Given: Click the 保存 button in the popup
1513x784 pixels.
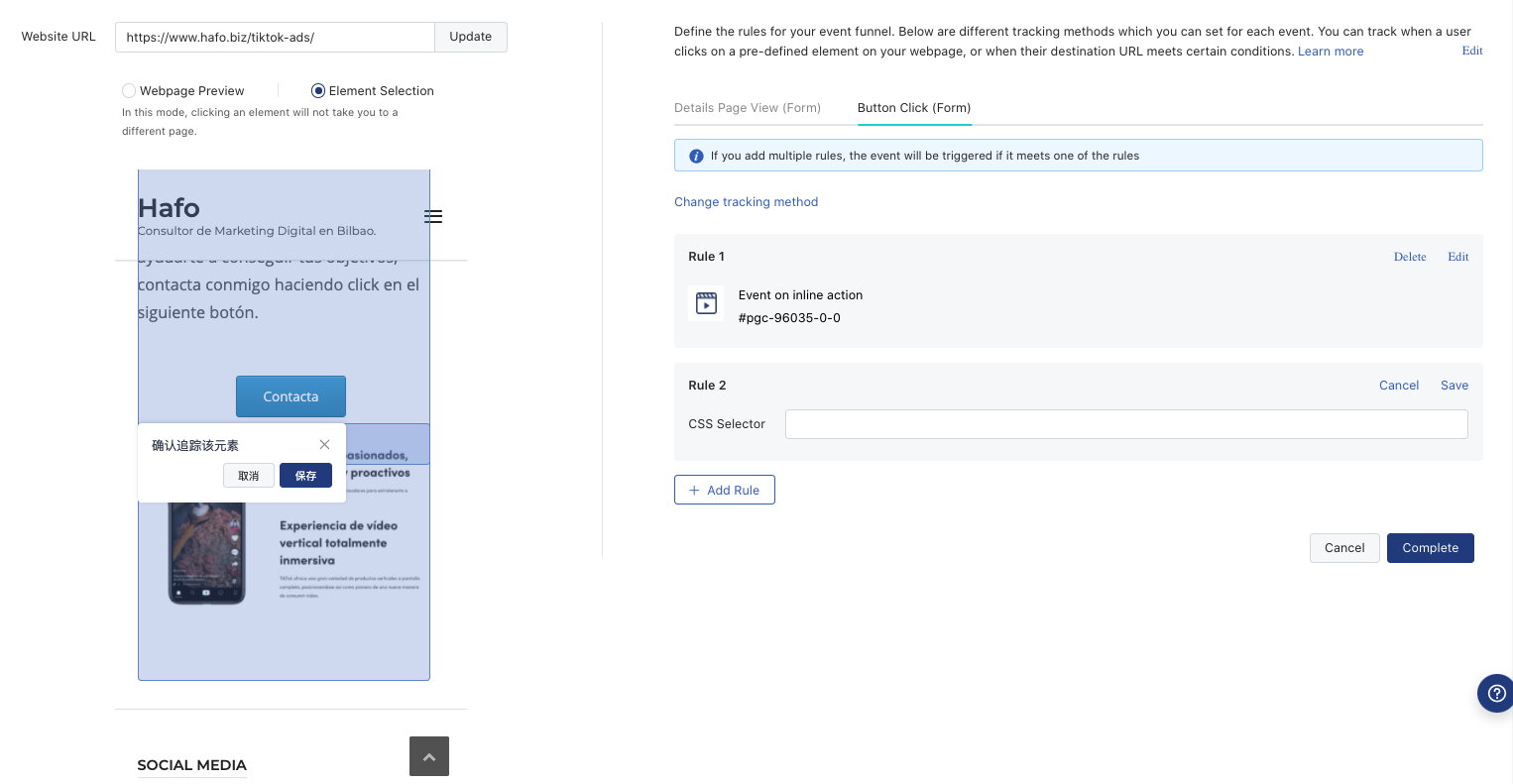Looking at the screenshot, I should coord(305,476).
